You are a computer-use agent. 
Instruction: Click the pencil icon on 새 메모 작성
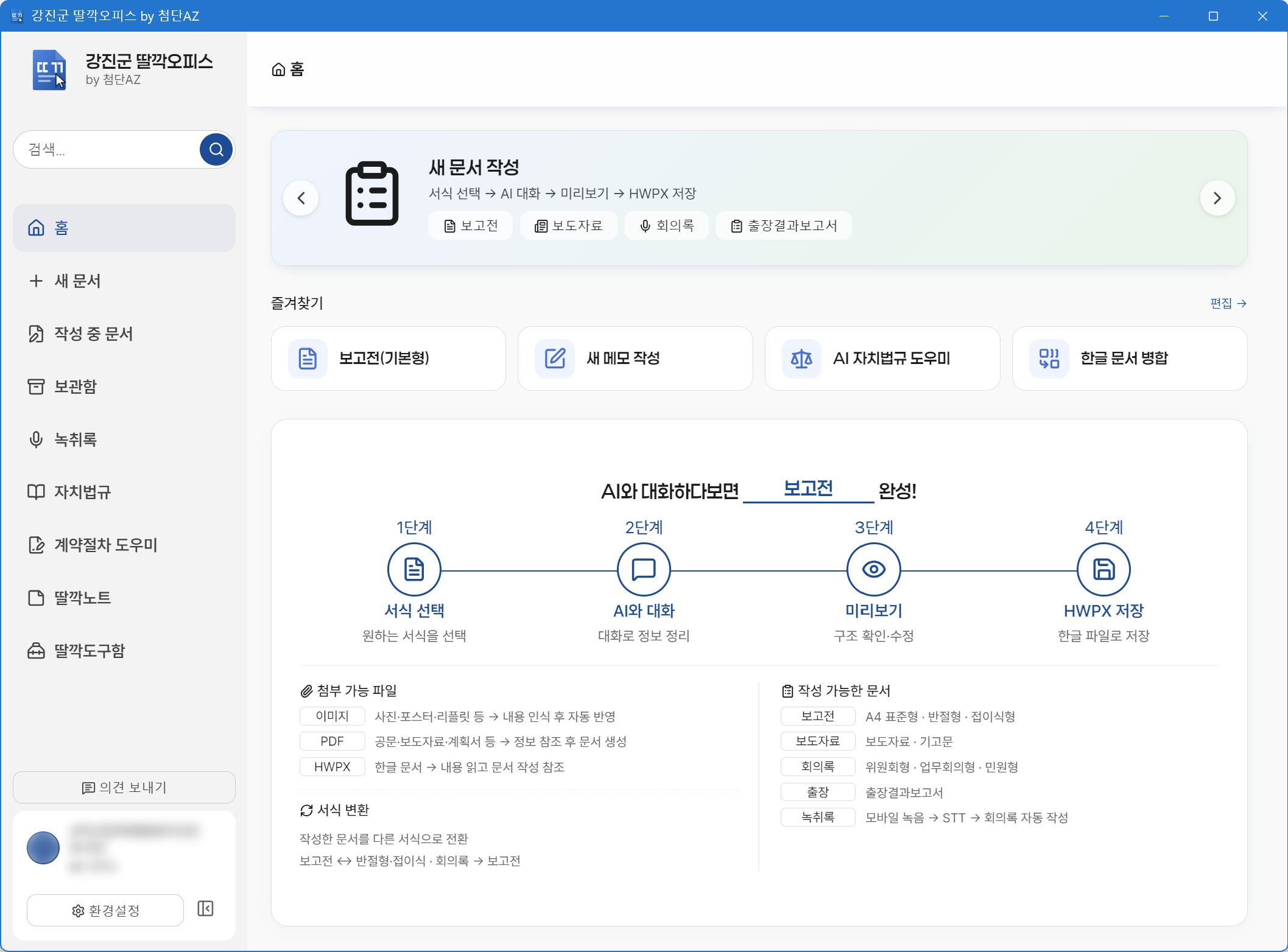click(555, 359)
